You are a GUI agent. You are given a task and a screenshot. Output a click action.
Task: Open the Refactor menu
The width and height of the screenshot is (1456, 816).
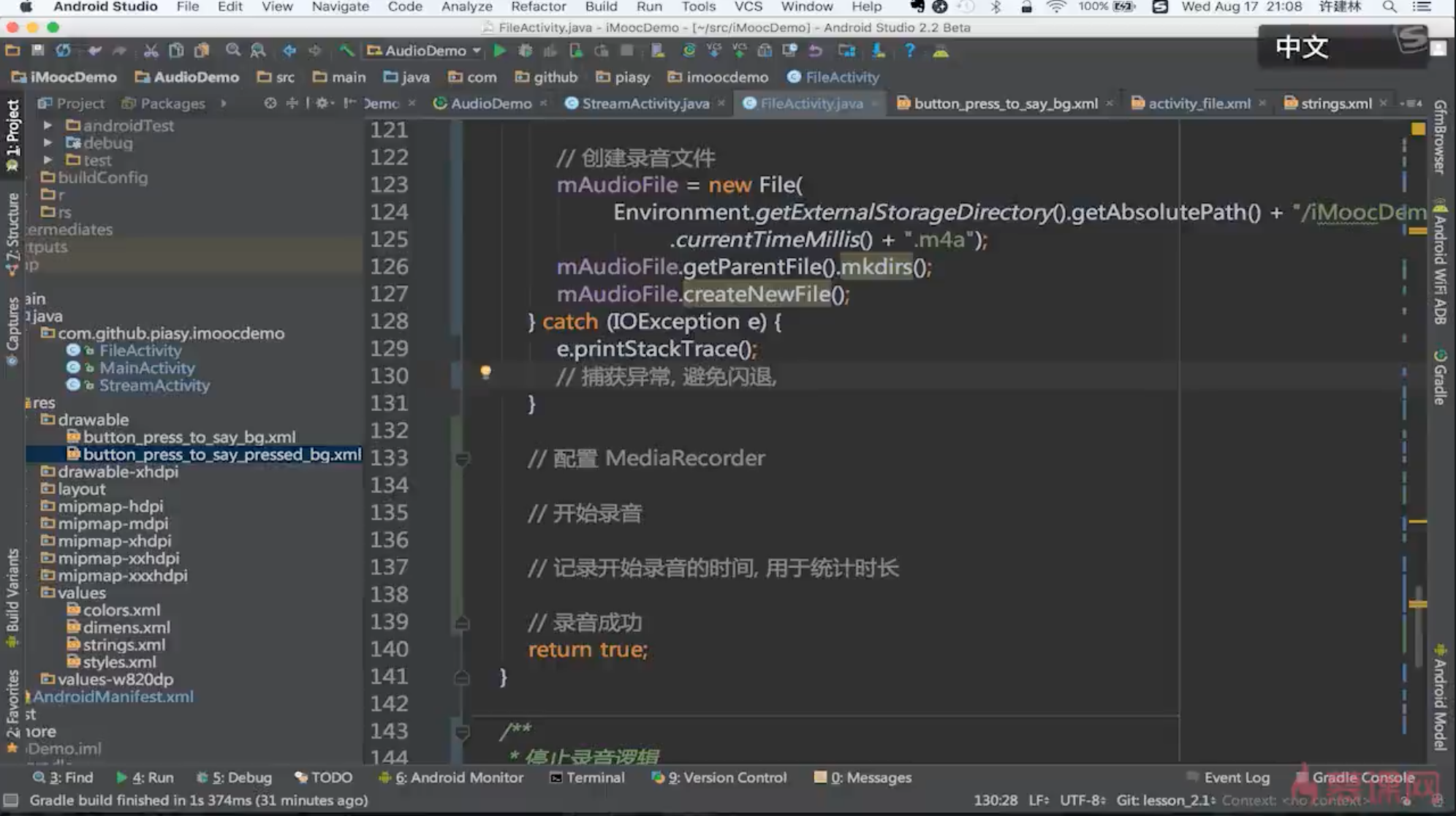538,7
